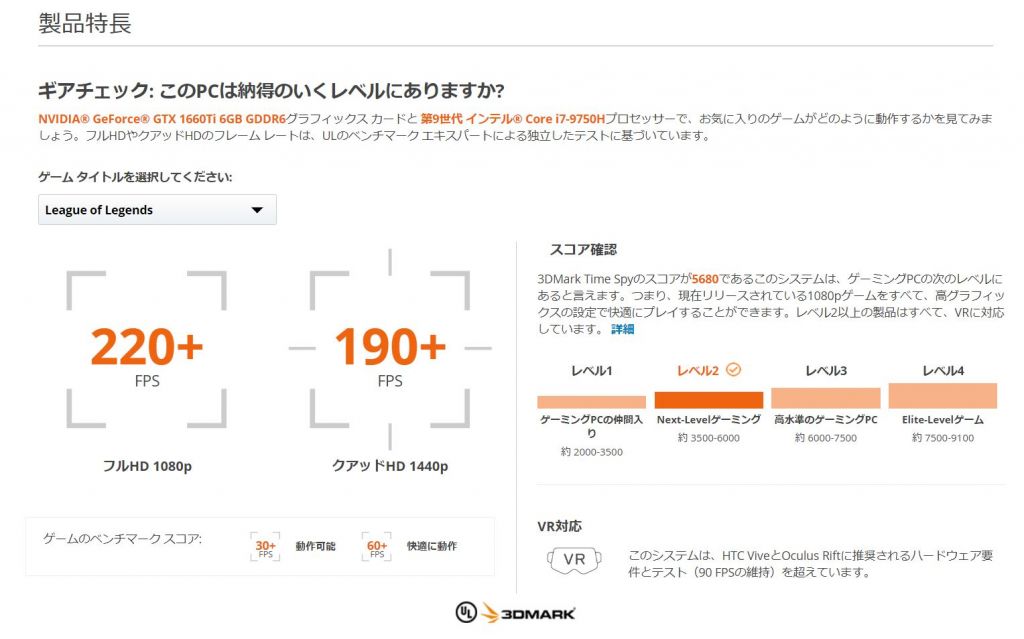Click the 60+ FPS legend icon
This screenshot has height=639, width=1024.
pos(377,547)
